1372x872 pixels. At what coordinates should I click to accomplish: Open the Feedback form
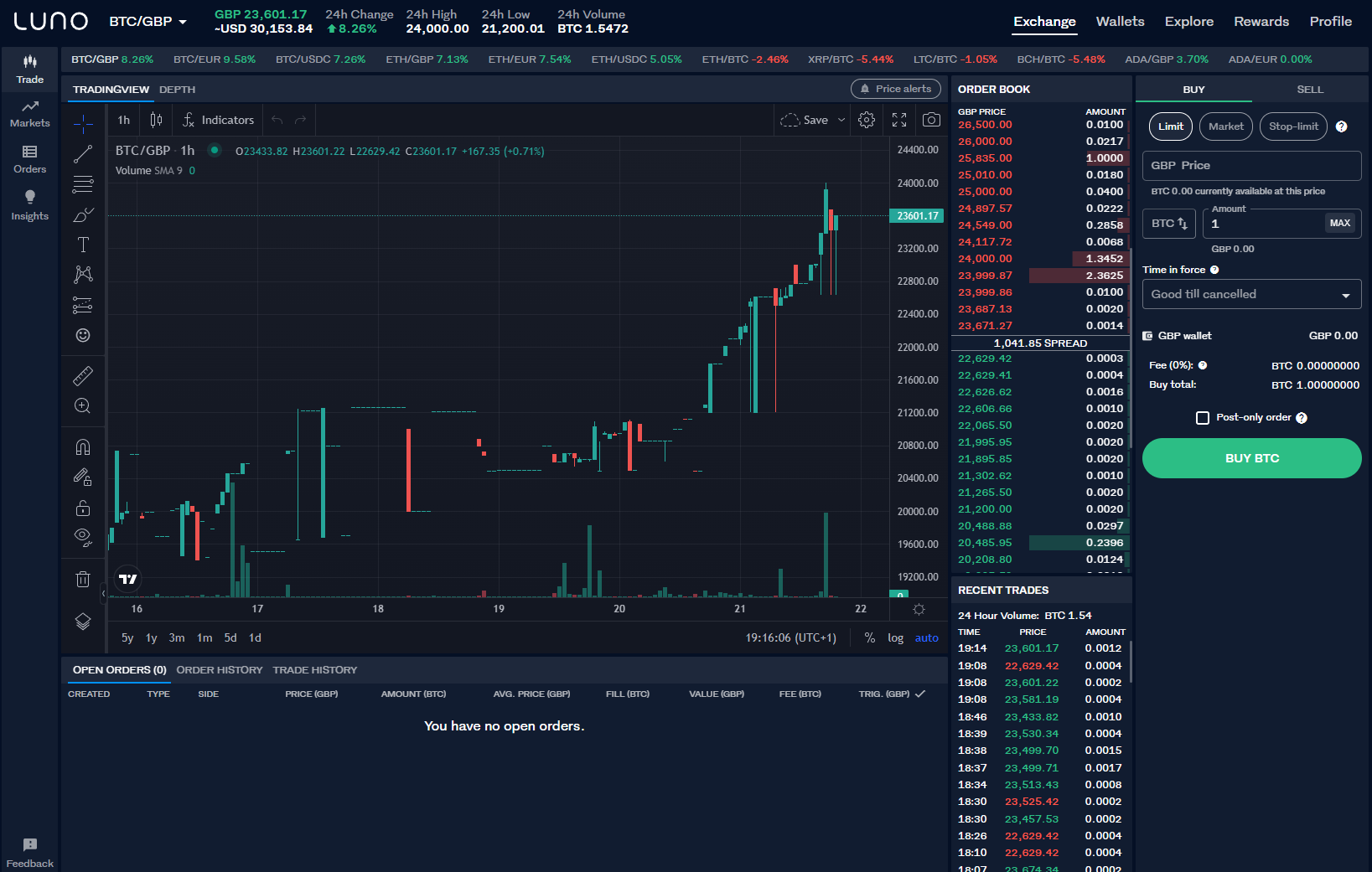point(30,854)
